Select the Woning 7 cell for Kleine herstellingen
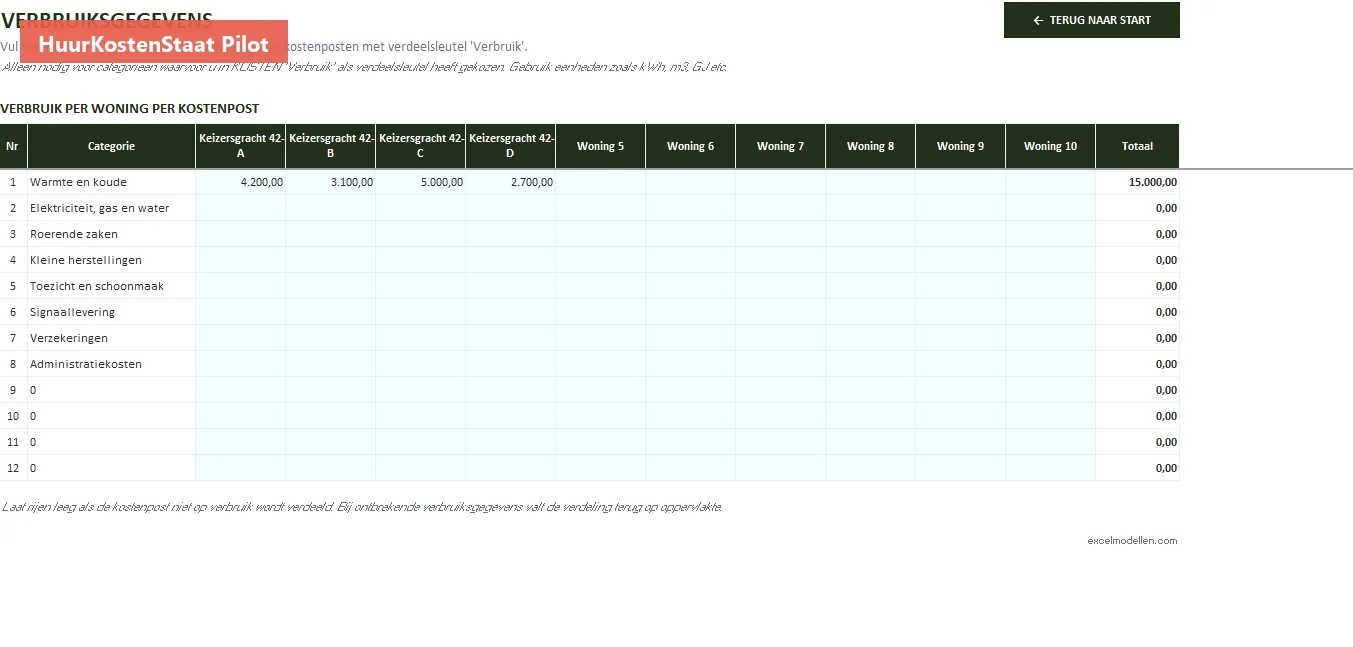Viewport: 1353px width, 647px height. 781,260
